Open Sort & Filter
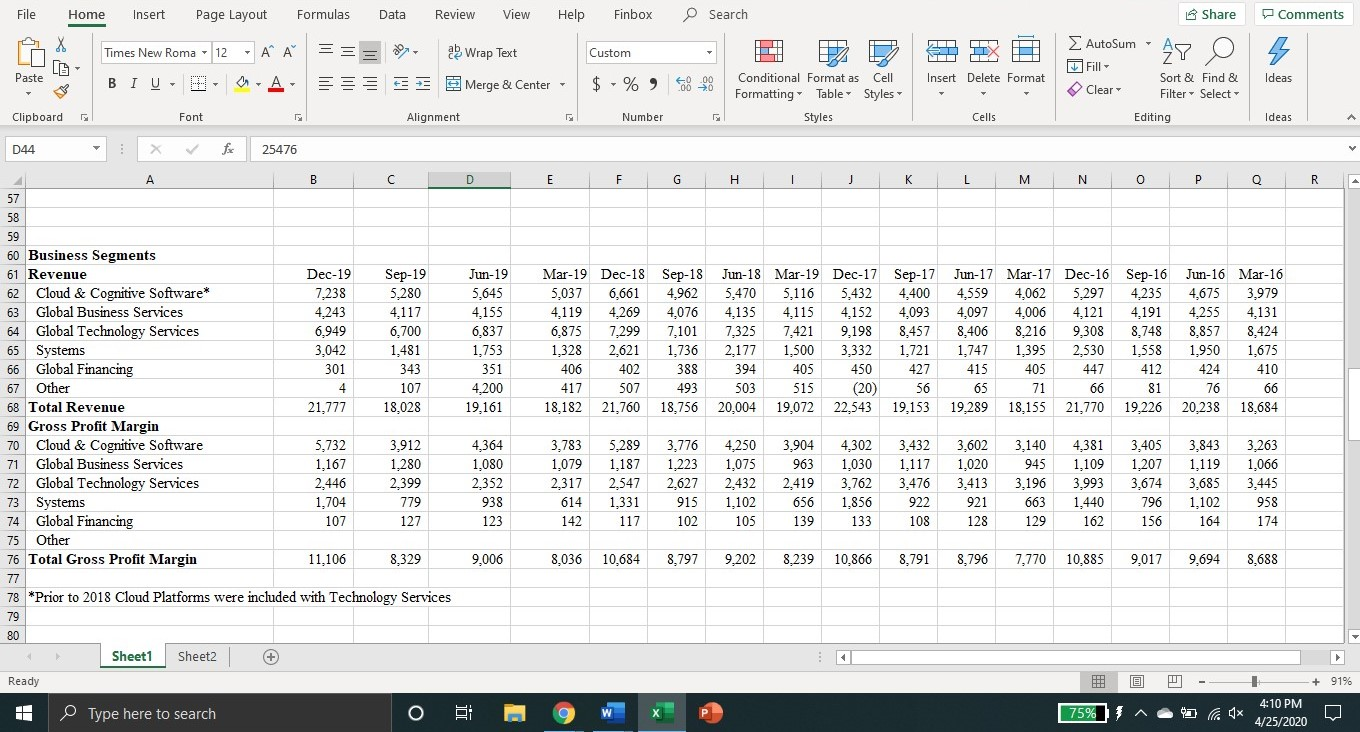The height and width of the screenshot is (732, 1360). tap(1176, 69)
